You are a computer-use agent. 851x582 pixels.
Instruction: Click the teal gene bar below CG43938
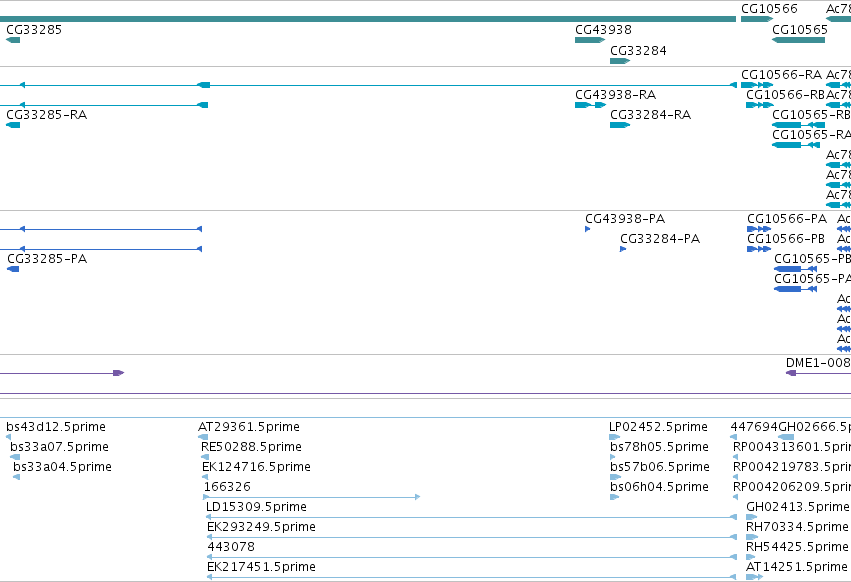(x=590, y=40)
